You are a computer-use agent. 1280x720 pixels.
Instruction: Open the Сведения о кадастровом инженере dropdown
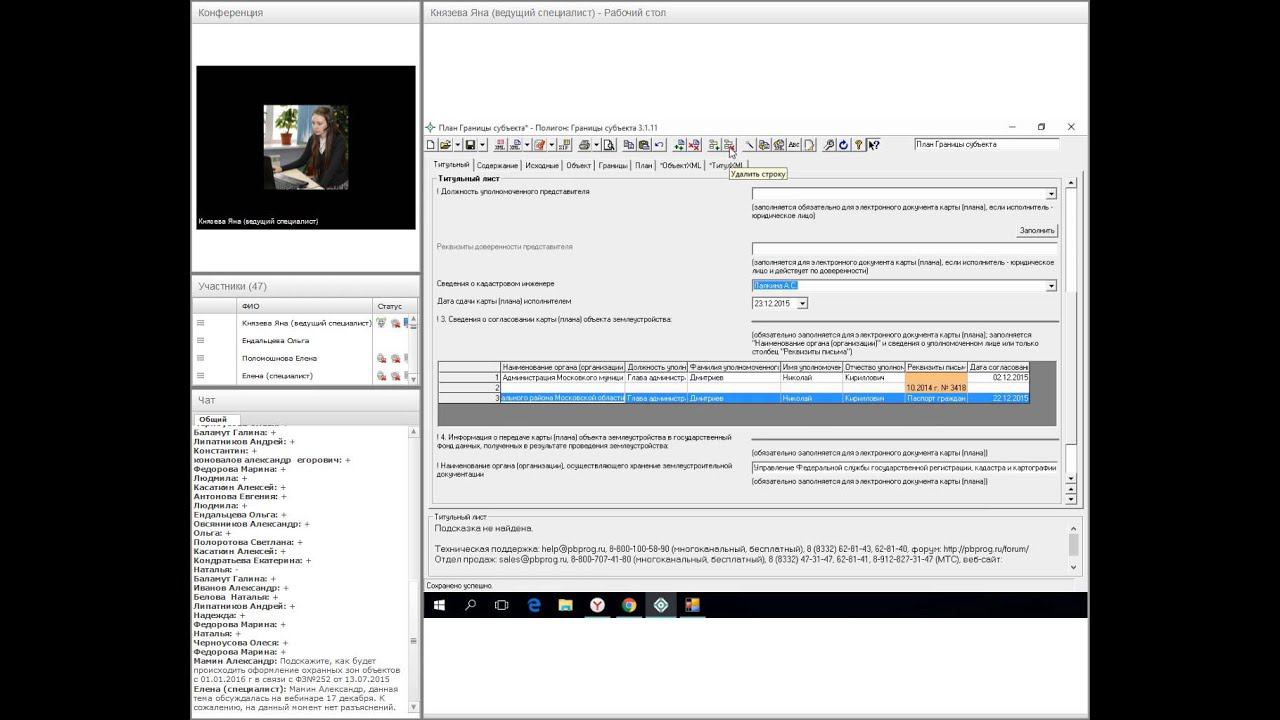[x=1051, y=286]
